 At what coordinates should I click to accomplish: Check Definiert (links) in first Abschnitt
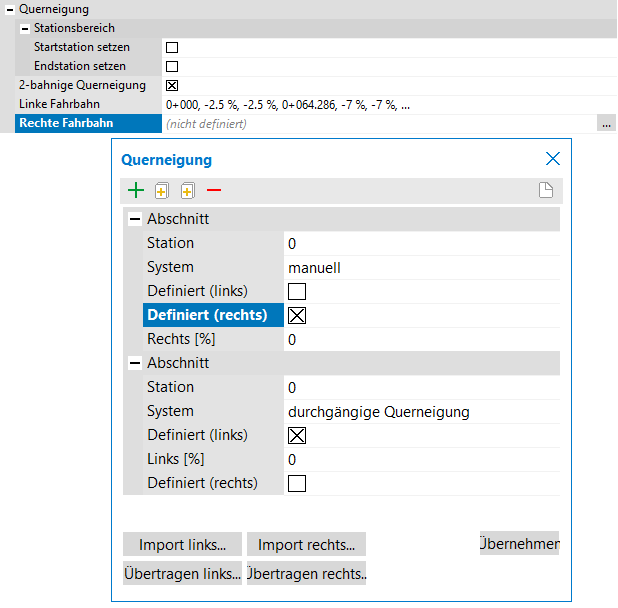coord(297,291)
